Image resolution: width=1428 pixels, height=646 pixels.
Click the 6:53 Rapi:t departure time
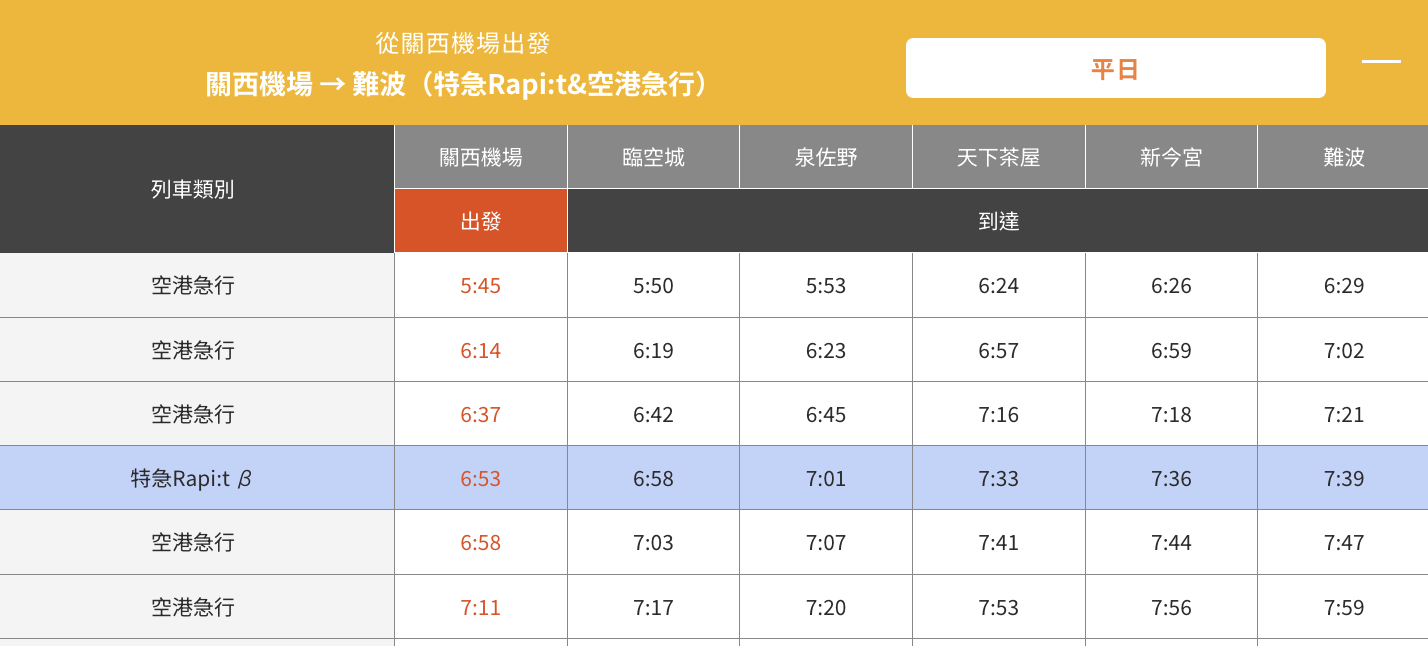click(481, 477)
